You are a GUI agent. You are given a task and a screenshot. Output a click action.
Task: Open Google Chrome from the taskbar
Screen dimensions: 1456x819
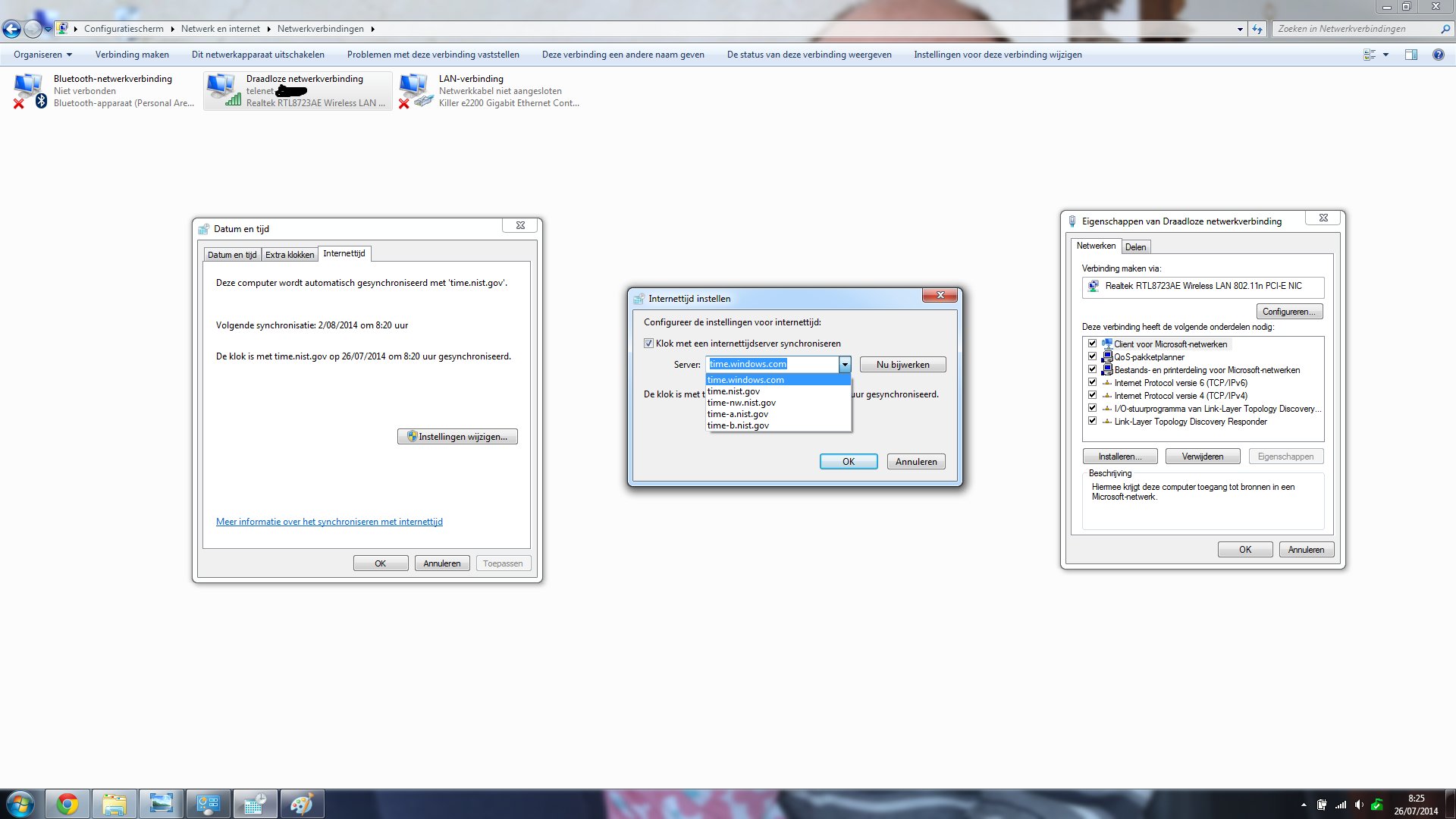(x=67, y=804)
